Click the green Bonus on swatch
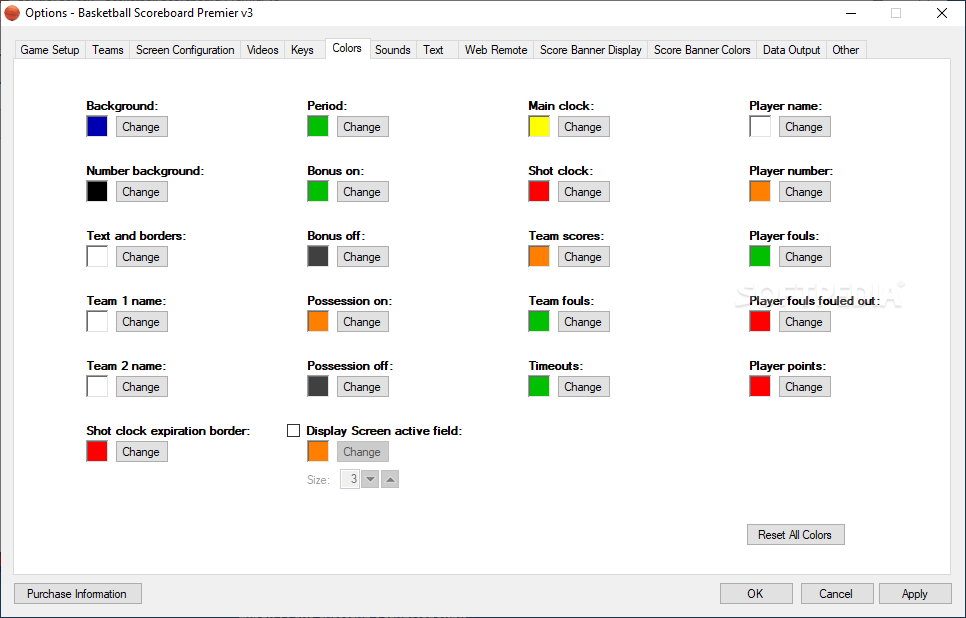This screenshot has height=618, width=966. pos(318,192)
